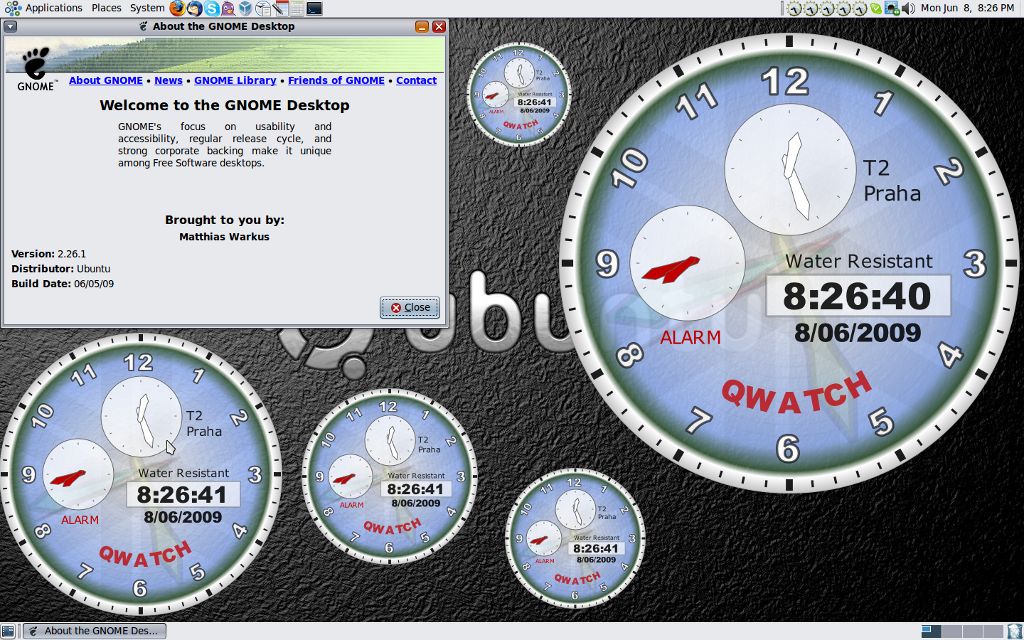Click the large QWatch digital time 8:26:40
The image size is (1024, 640).
(857, 296)
